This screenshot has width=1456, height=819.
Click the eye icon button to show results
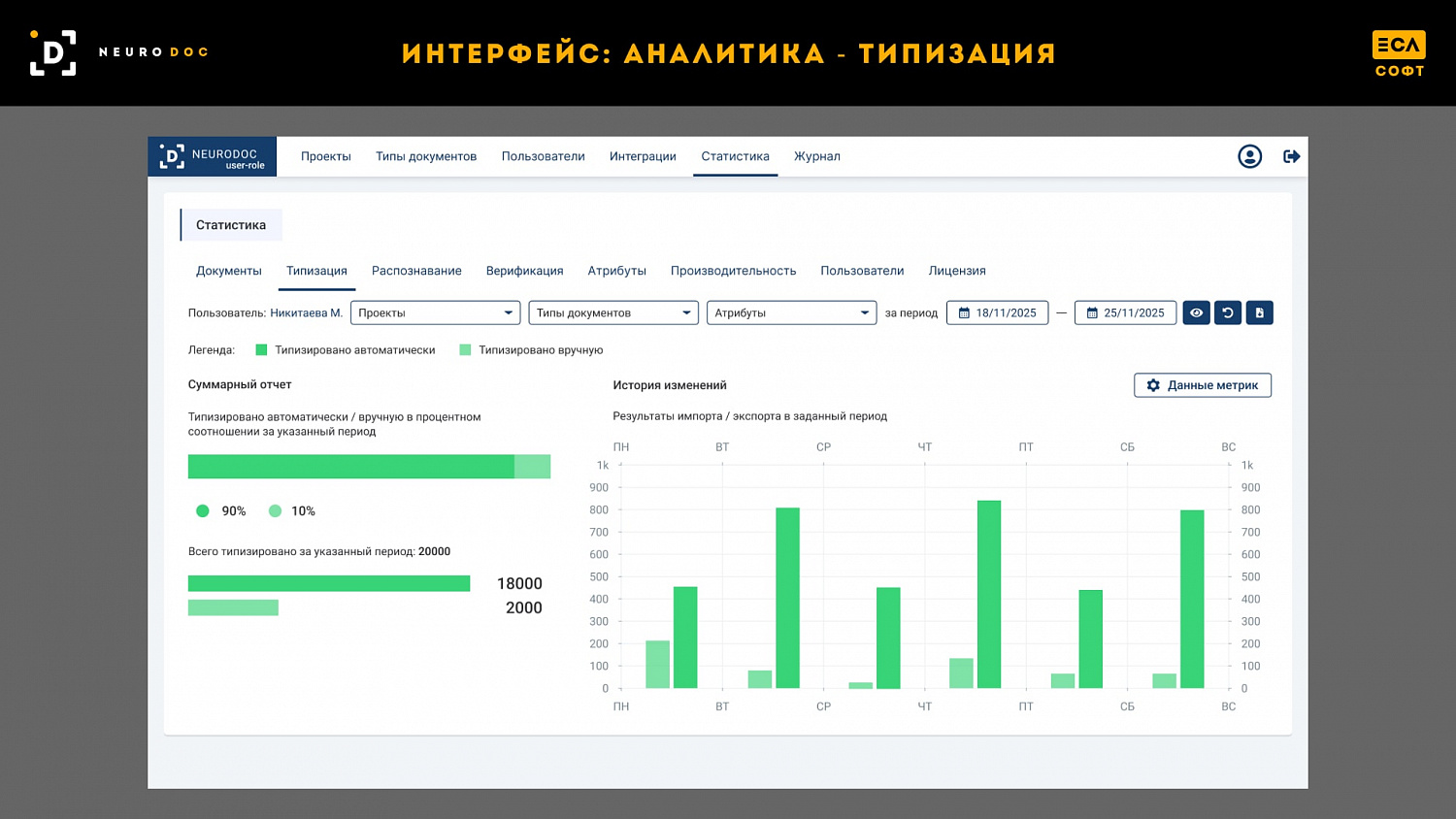1196,312
